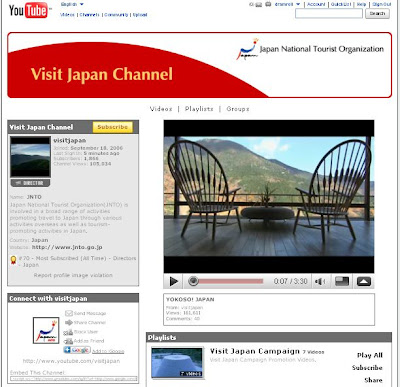Click the visitjapan username text
Screen dimensions: 400x387
coord(70,140)
